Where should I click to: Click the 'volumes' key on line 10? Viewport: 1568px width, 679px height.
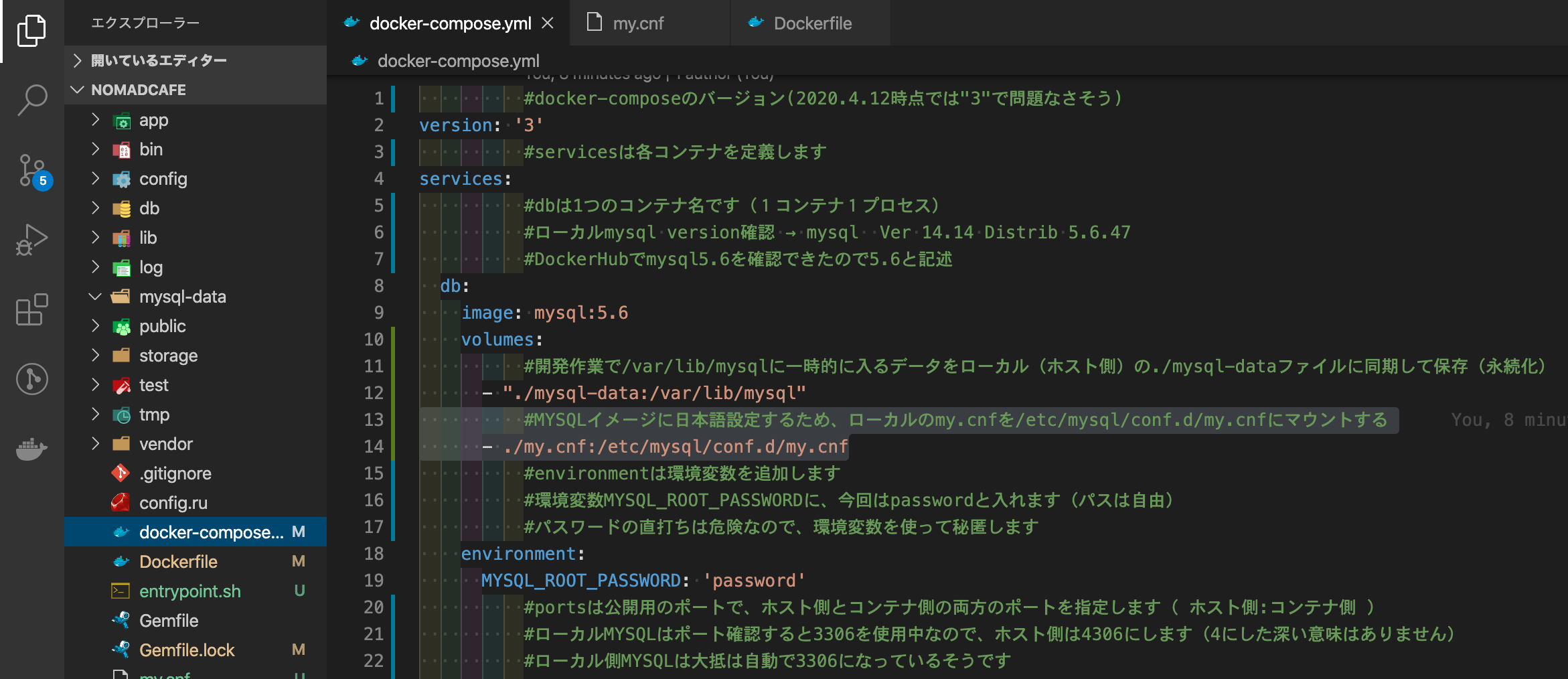497,339
